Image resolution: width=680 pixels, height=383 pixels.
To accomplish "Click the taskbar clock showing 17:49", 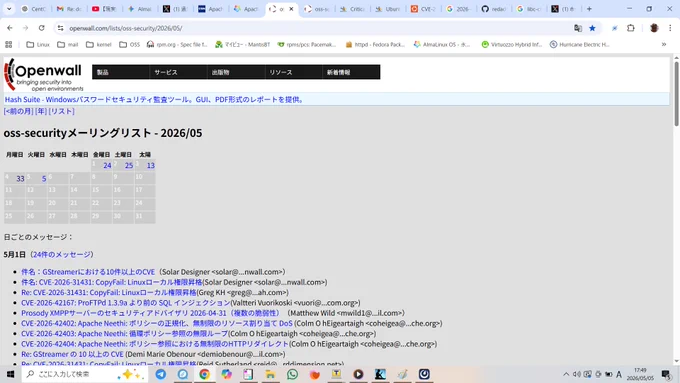I will tap(640, 374).
